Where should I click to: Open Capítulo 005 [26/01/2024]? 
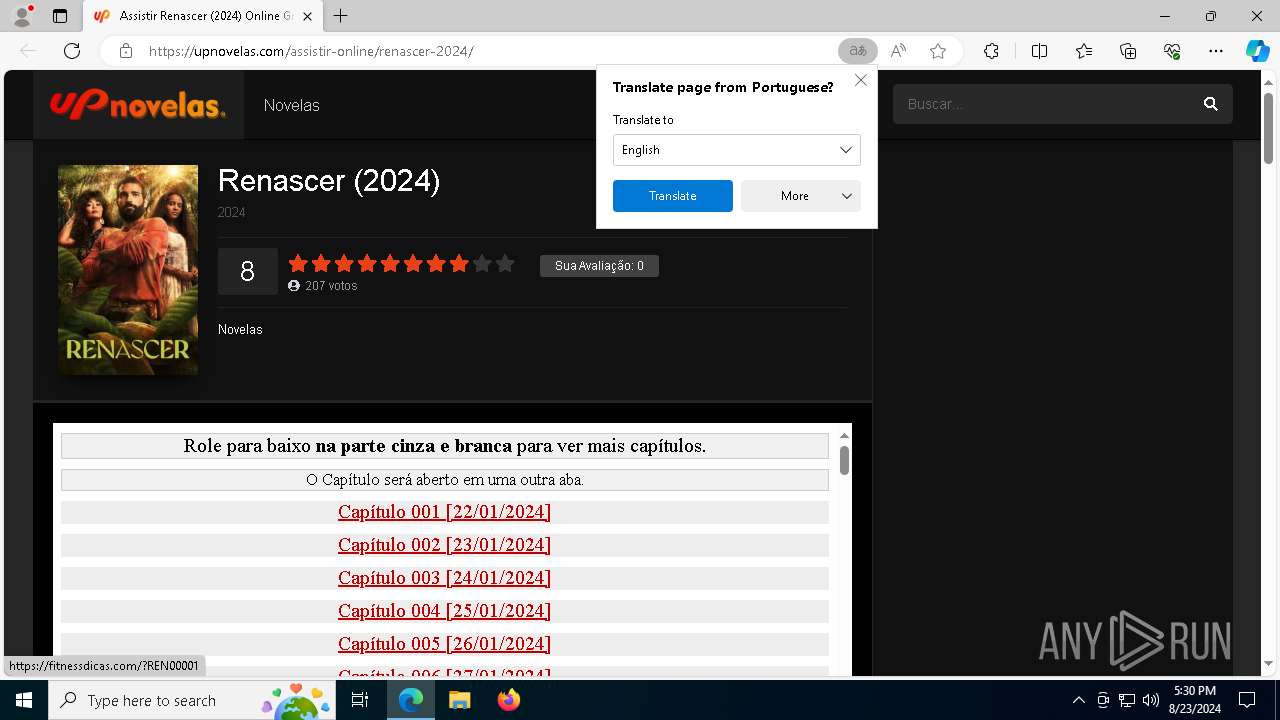pyautogui.click(x=444, y=644)
